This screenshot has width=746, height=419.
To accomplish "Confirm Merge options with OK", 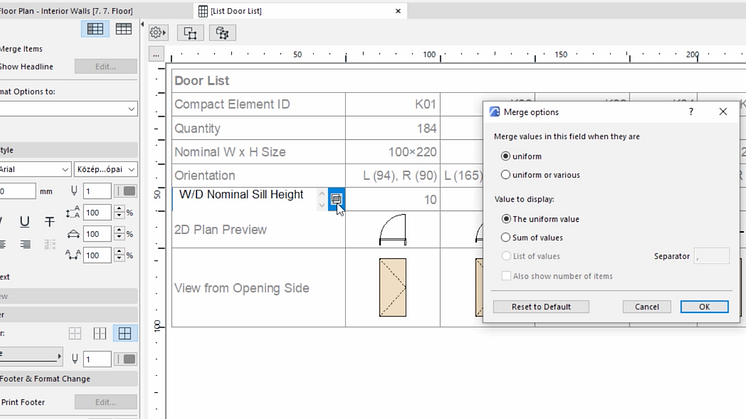I will (x=704, y=307).
